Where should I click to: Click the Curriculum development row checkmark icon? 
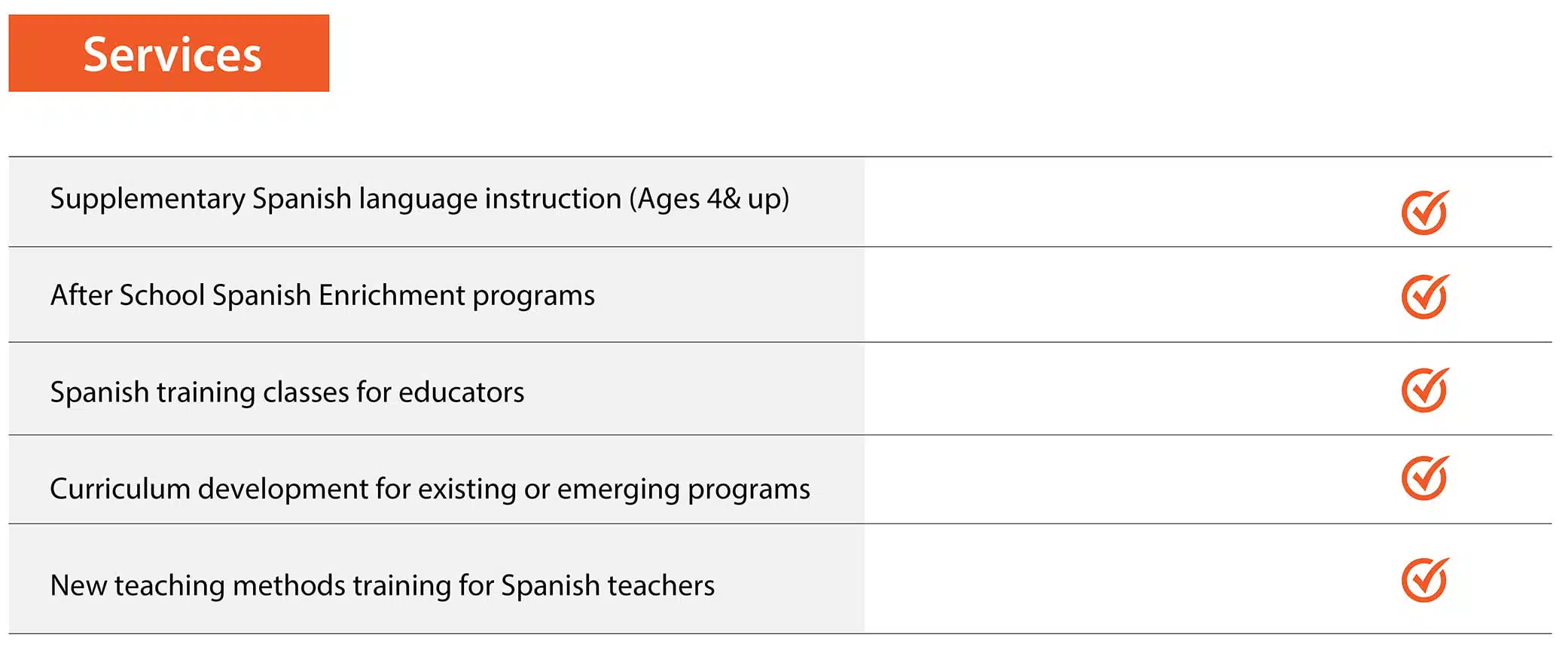coord(1424,478)
